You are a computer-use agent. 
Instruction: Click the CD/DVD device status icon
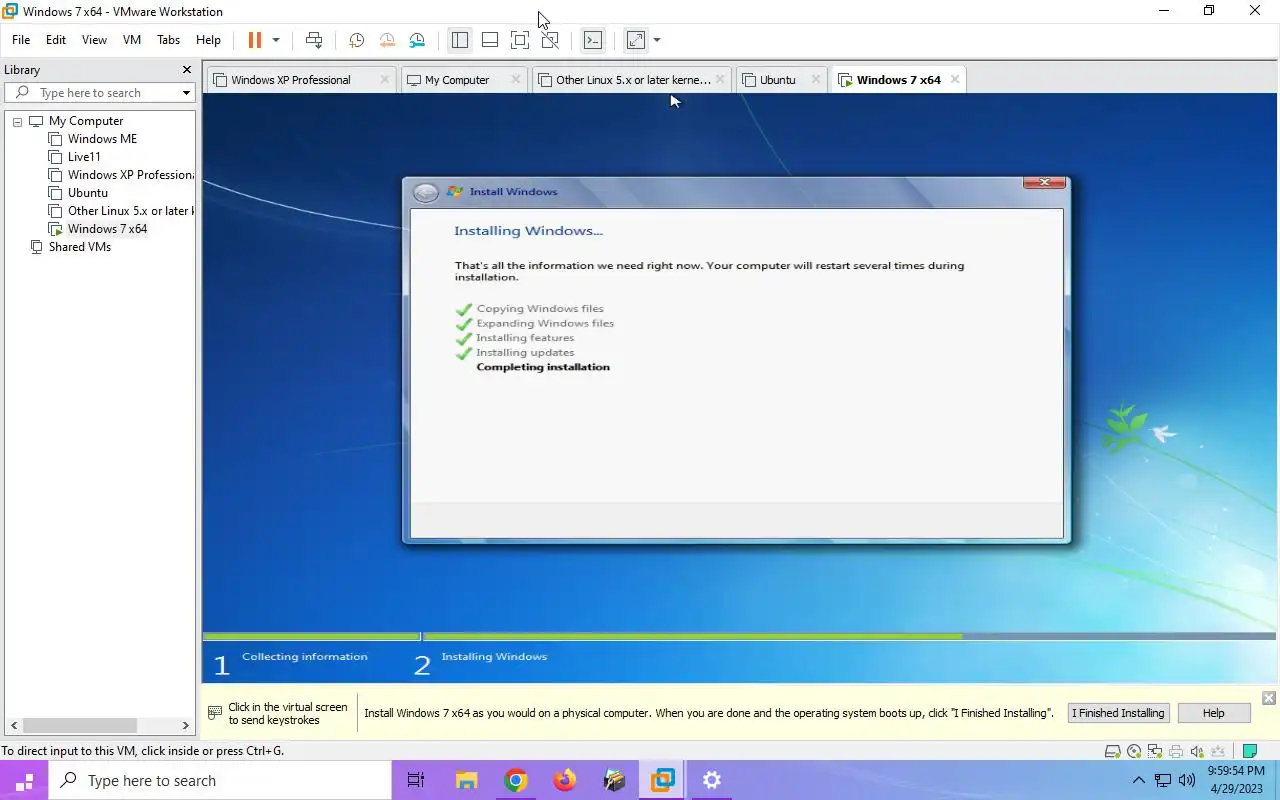[x=1134, y=752]
